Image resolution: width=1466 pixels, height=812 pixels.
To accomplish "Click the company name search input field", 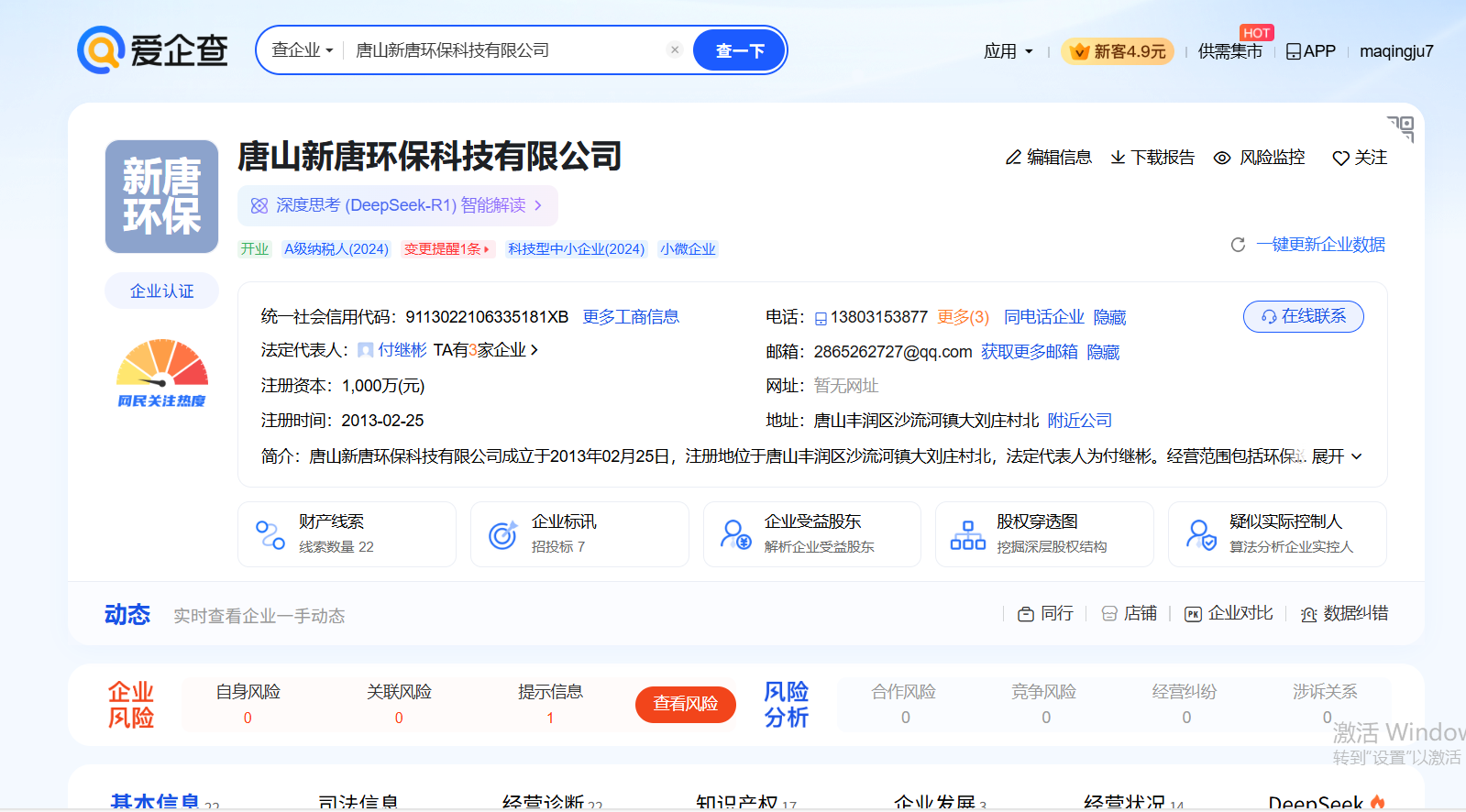I will (504, 50).
